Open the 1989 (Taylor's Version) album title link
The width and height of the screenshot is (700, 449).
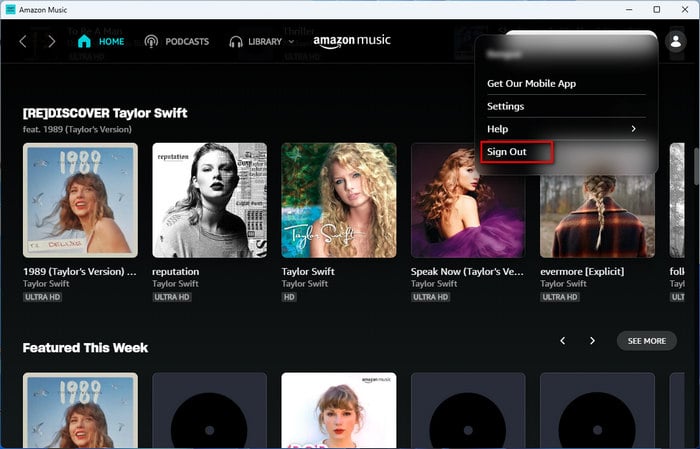pos(79,271)
